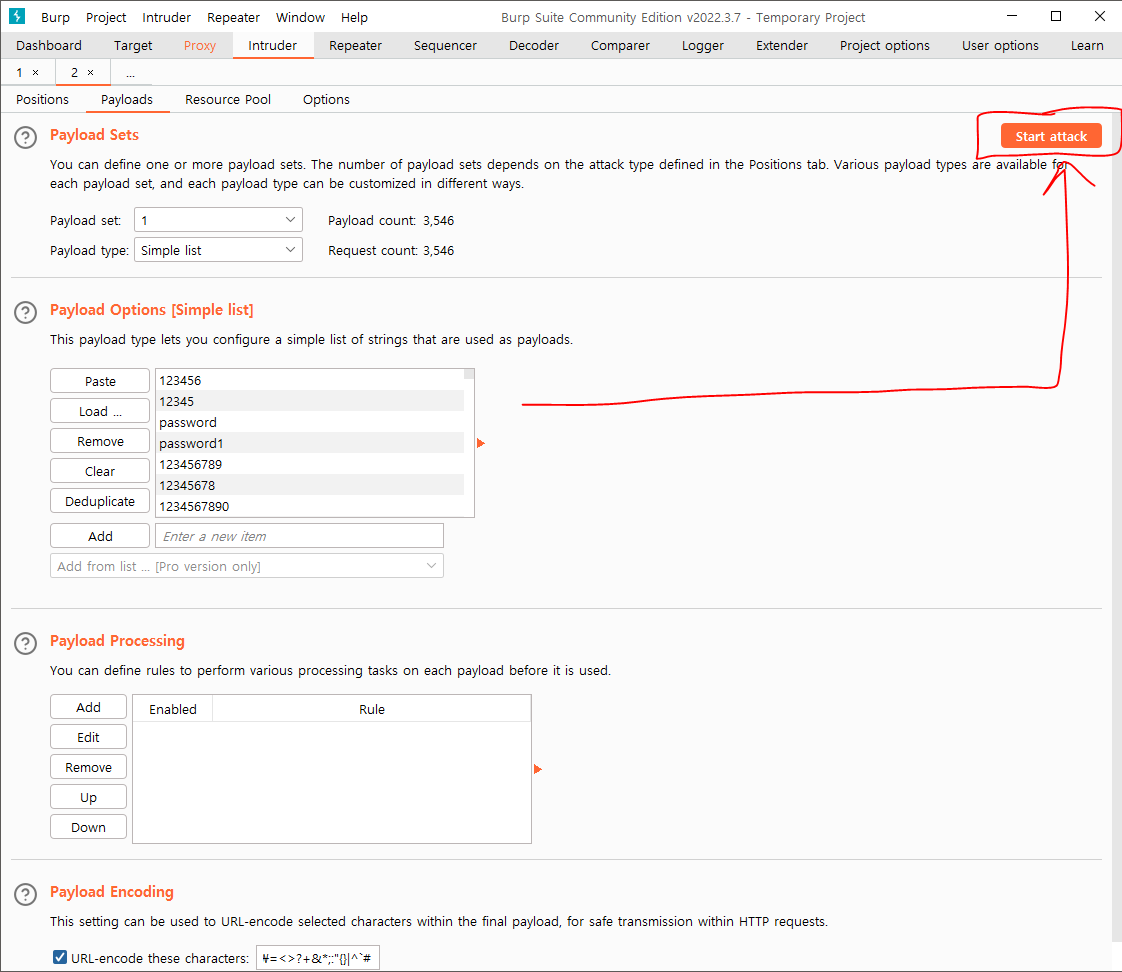Image resolution: width=1122 pixels, height=972 pixels.
Task: Switch to the Extender tab
Action: (x=781, y=45)
